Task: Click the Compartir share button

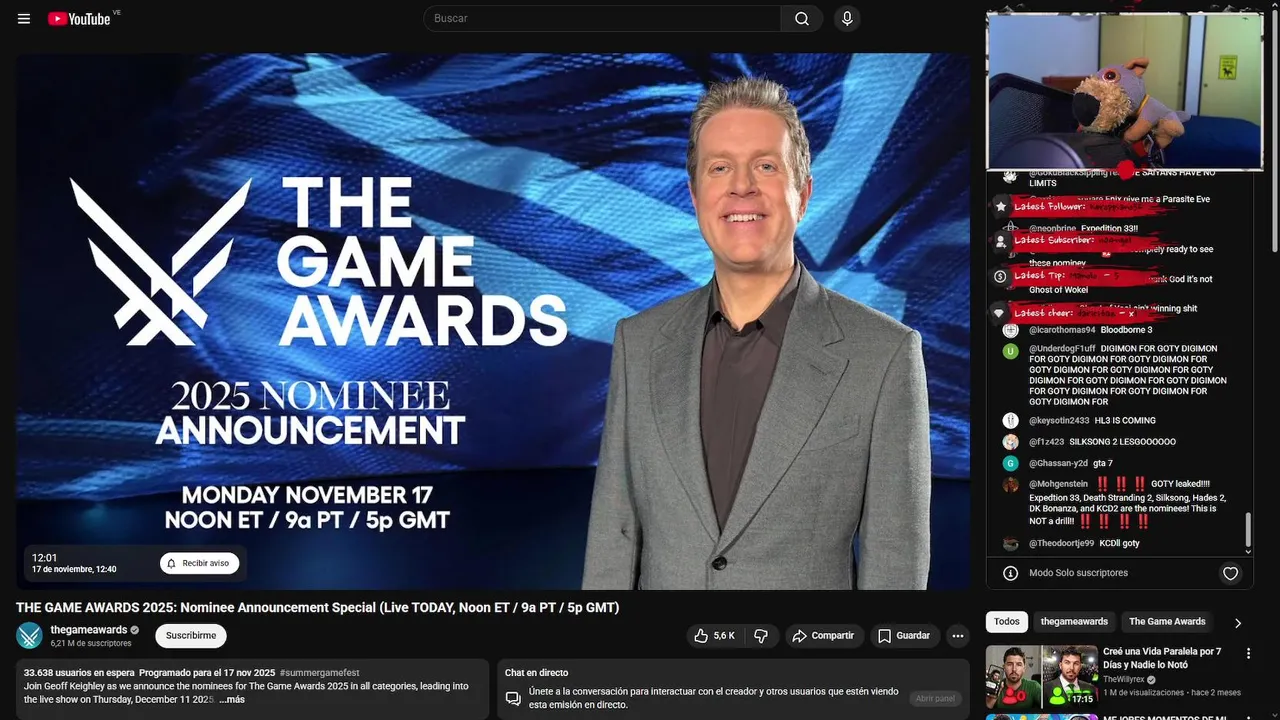Action: tap(823, 636)
